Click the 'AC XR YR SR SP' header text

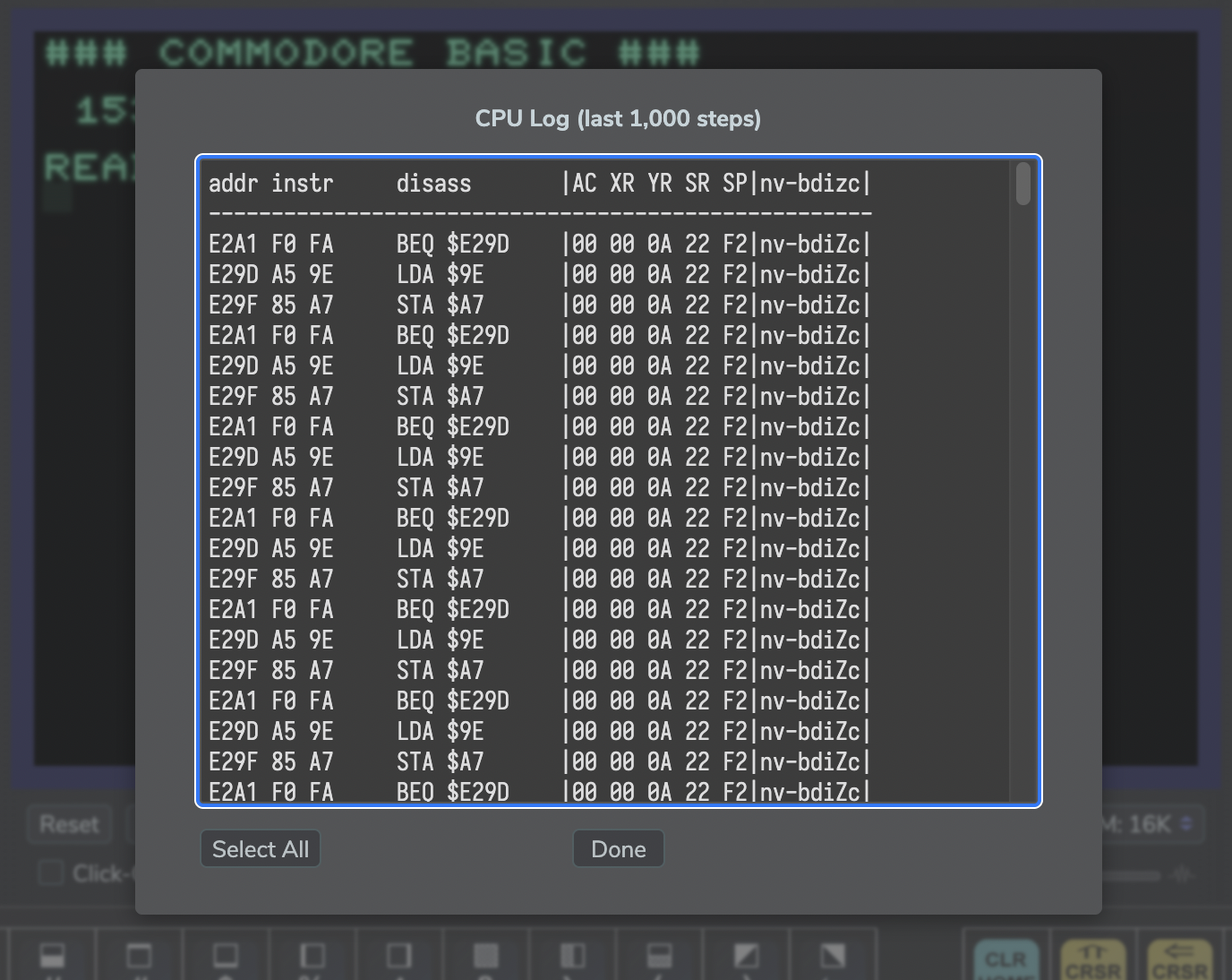(x=660, y=184)
